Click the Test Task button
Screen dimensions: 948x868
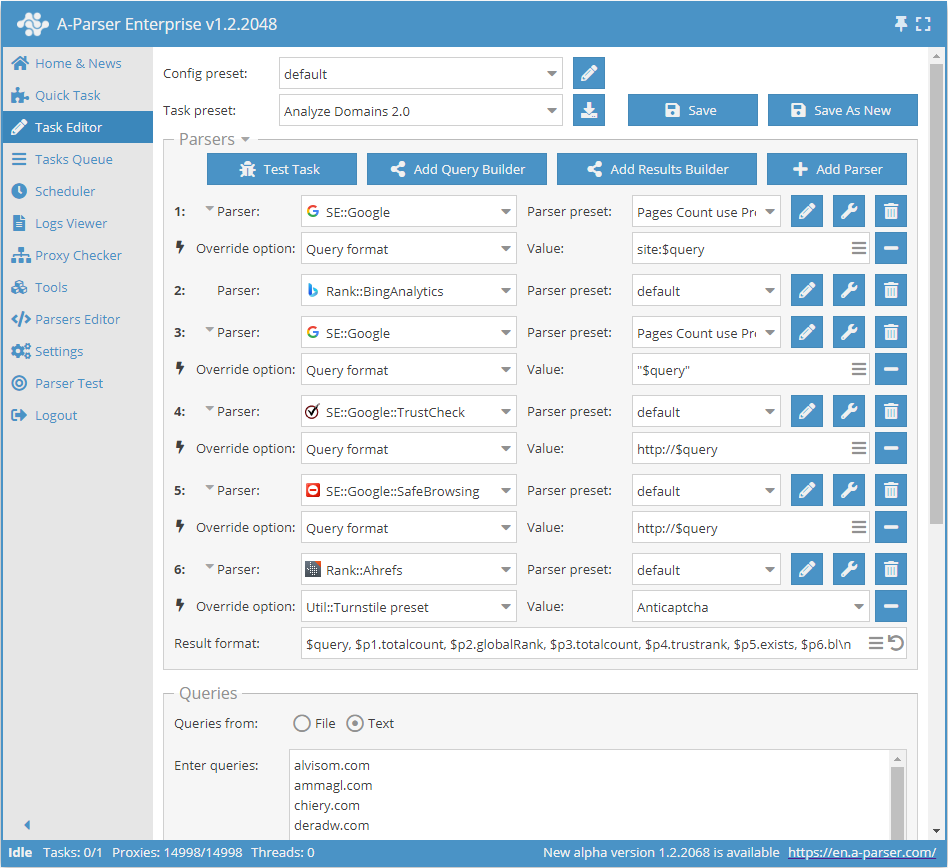(x=281, y=169)
